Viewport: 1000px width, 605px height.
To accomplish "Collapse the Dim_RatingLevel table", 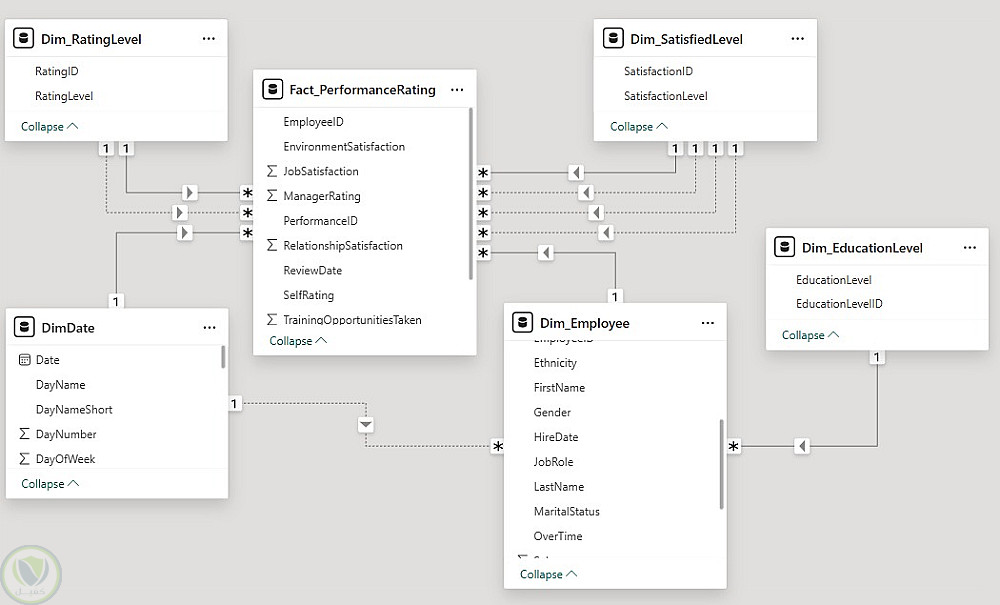I will 49,127.
